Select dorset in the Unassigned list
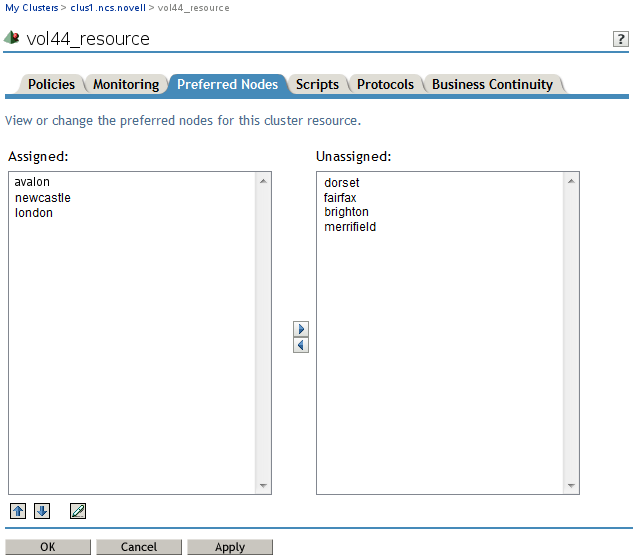 coord(342,183)
